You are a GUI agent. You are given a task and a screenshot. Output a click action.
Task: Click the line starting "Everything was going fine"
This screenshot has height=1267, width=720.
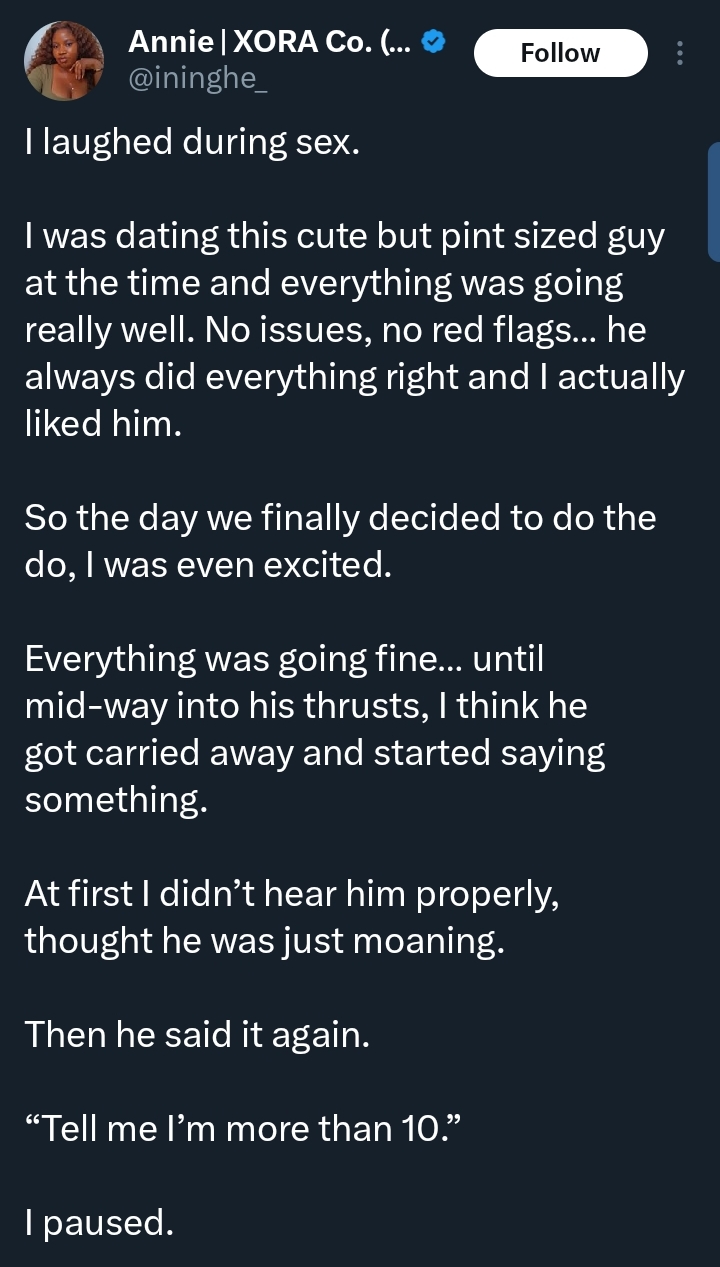point(283,659)
